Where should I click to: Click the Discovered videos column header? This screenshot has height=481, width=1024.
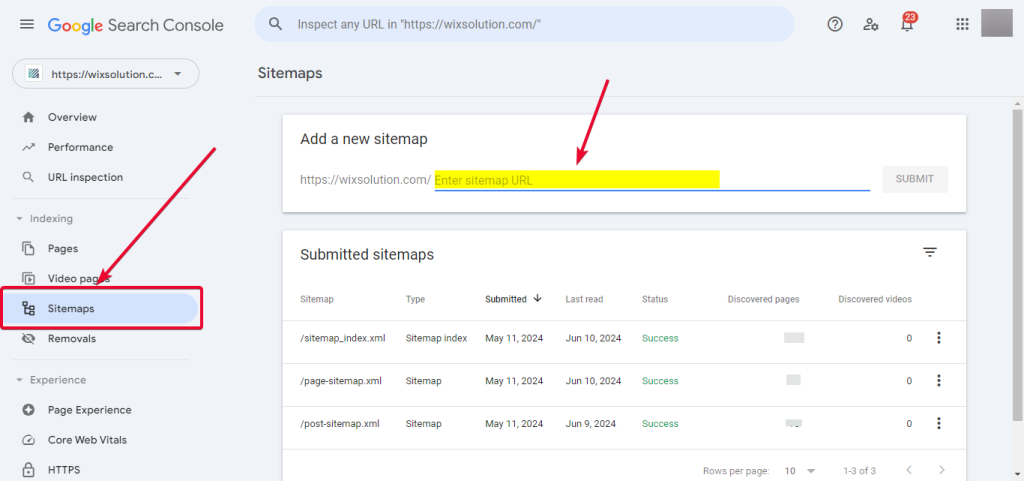point(875,300)
